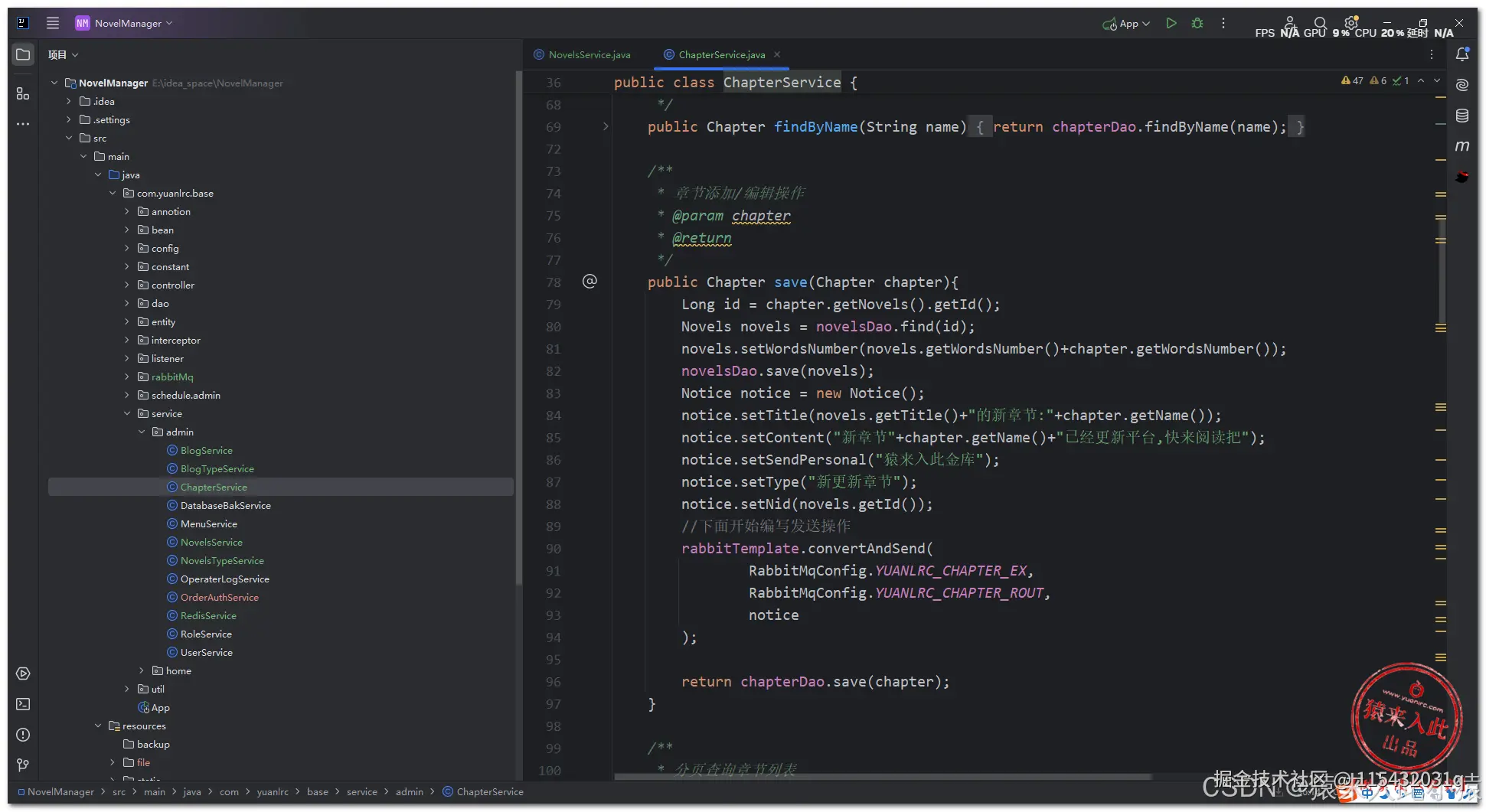Open IDE settings gear
Image resolution: width=1486 pixels, height=812 pixels.
click(1351, 22)
